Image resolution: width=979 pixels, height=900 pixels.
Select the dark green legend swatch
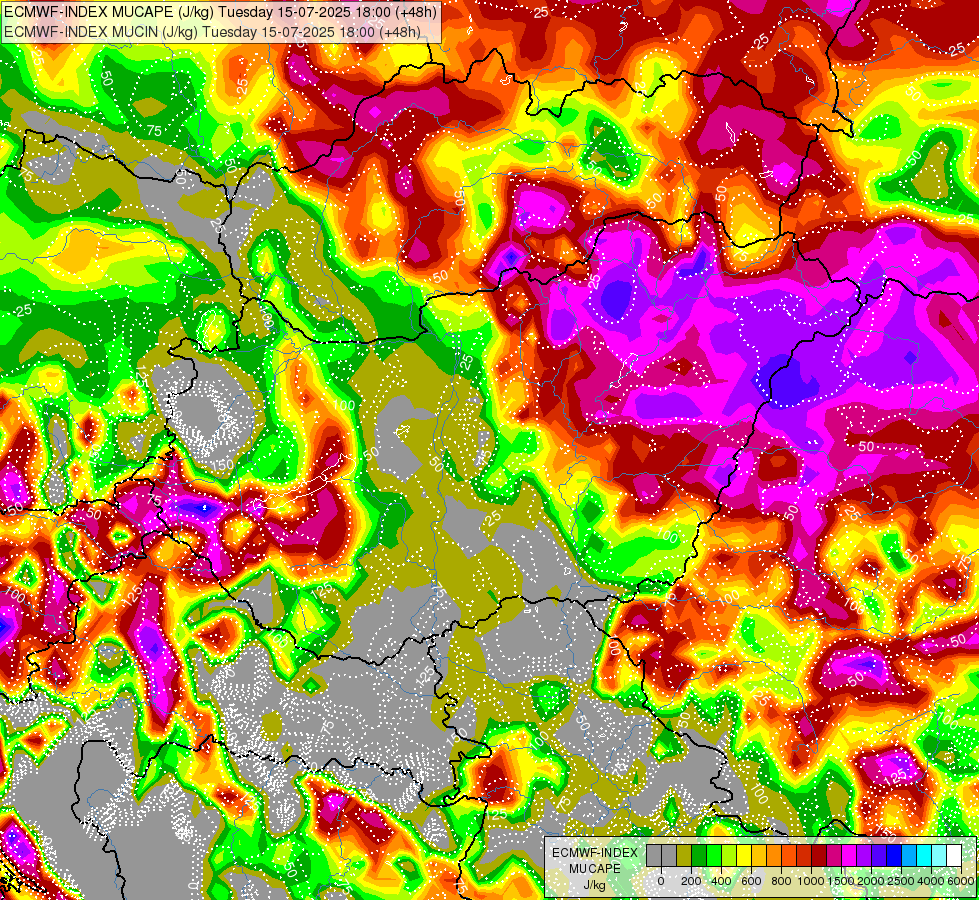tap(699, 855)
